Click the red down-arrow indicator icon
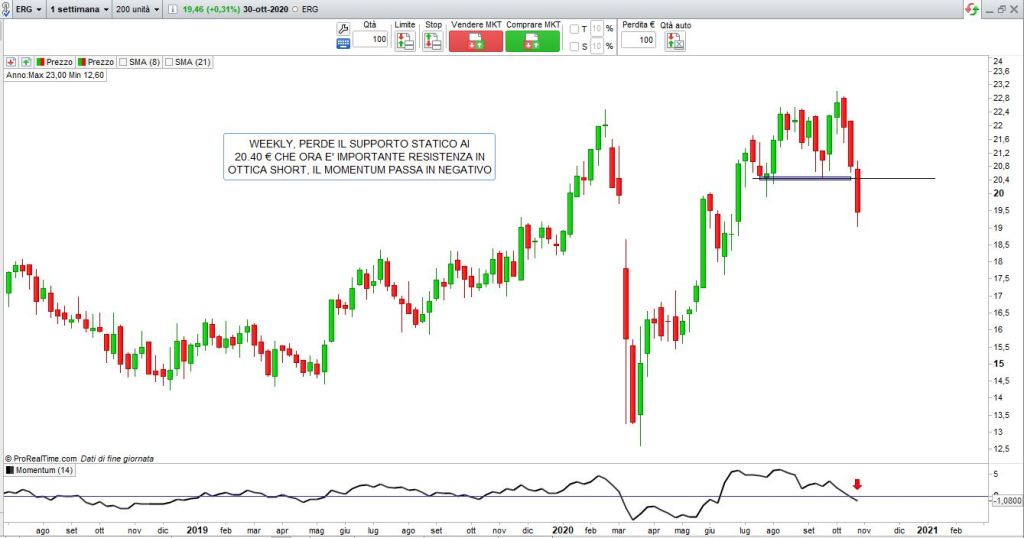Screen dimensions: 1024x538 click(11, 62)
